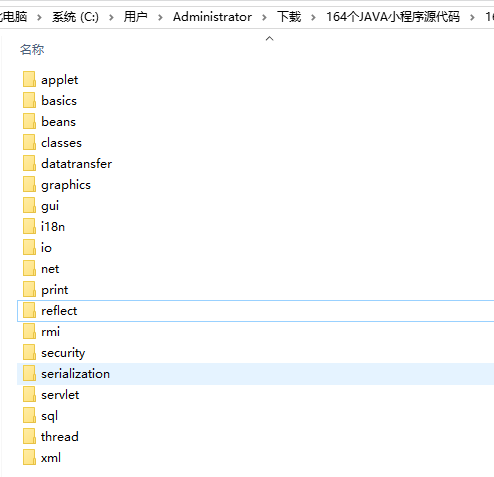Navigate to Administrator in address bar
This screenshot has width=494, height=477.
pyautogui.click(x=212, y=17)
